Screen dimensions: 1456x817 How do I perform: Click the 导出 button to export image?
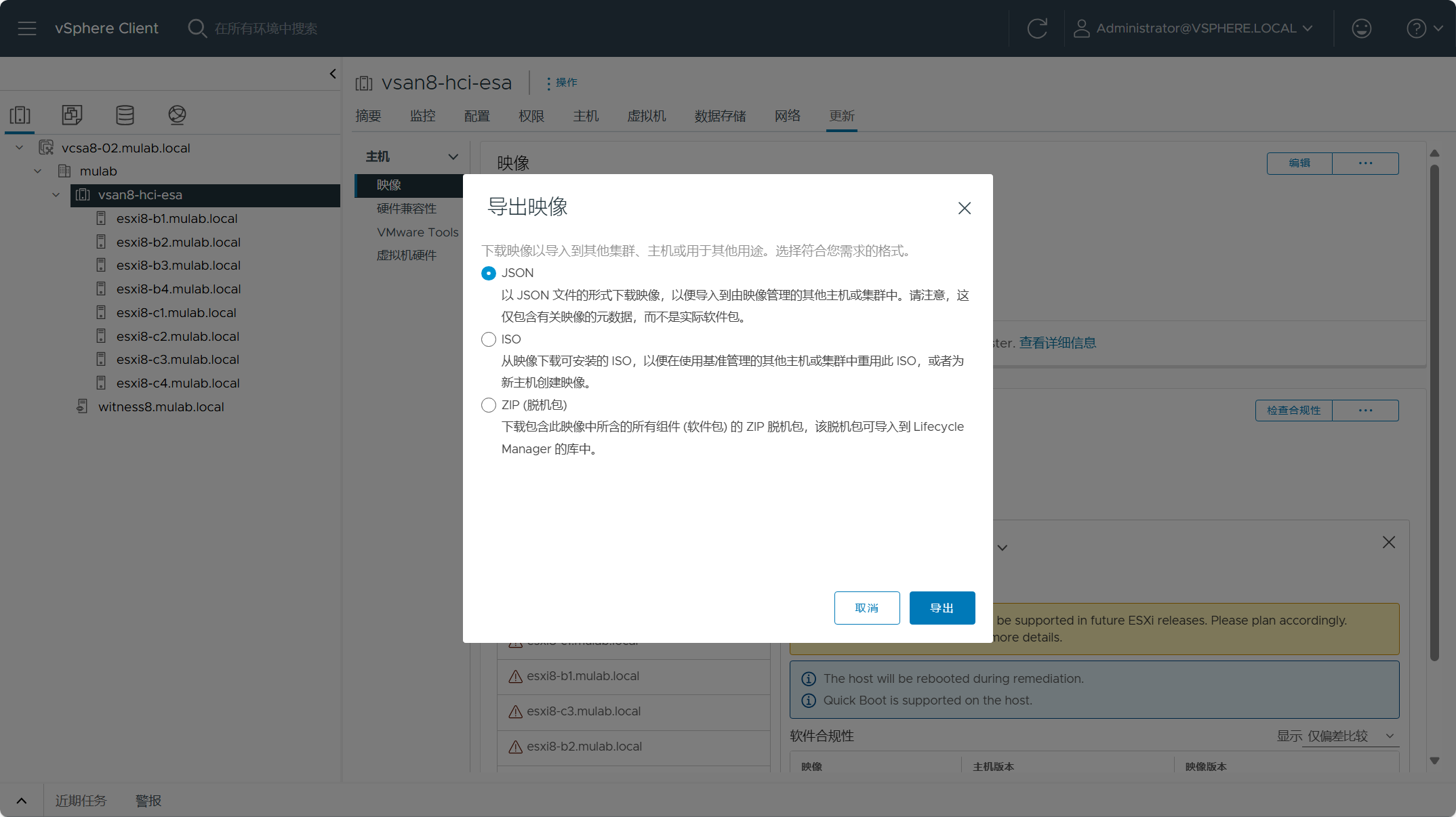click(x=942, y=608)
